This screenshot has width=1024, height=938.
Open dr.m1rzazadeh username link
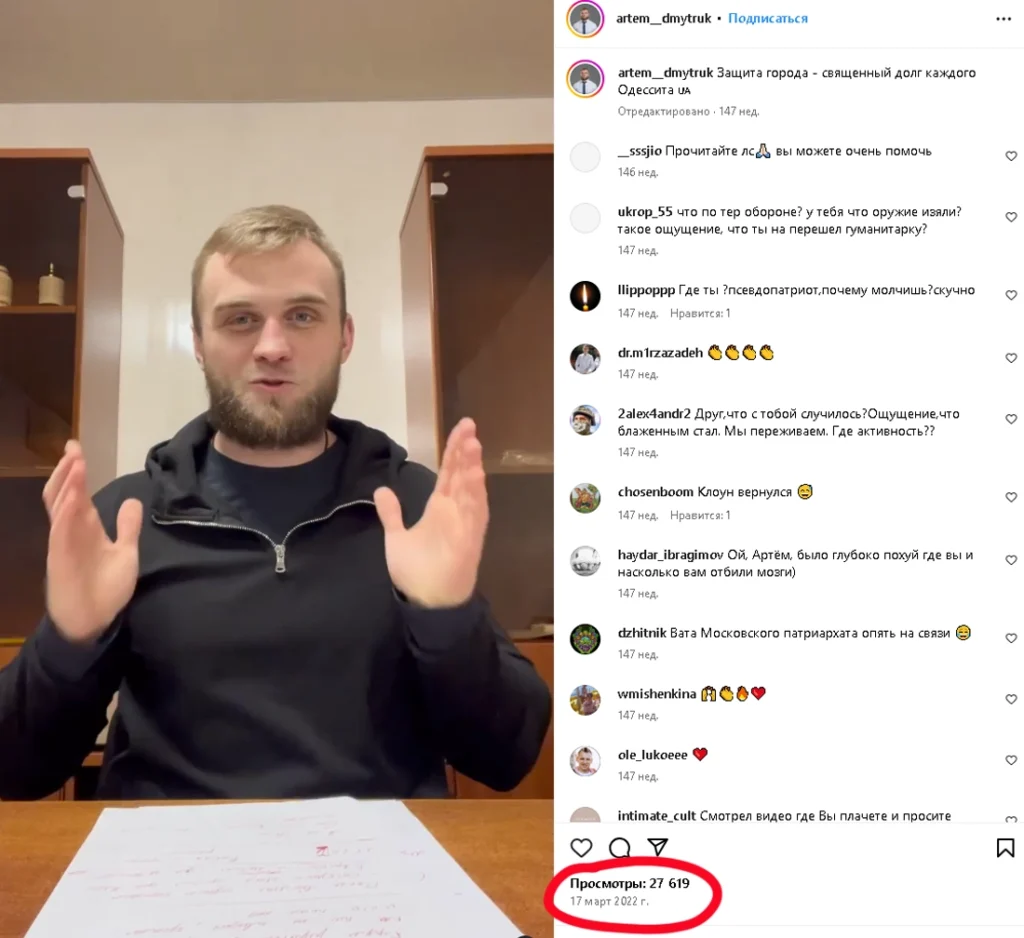(x=660, y=353)
